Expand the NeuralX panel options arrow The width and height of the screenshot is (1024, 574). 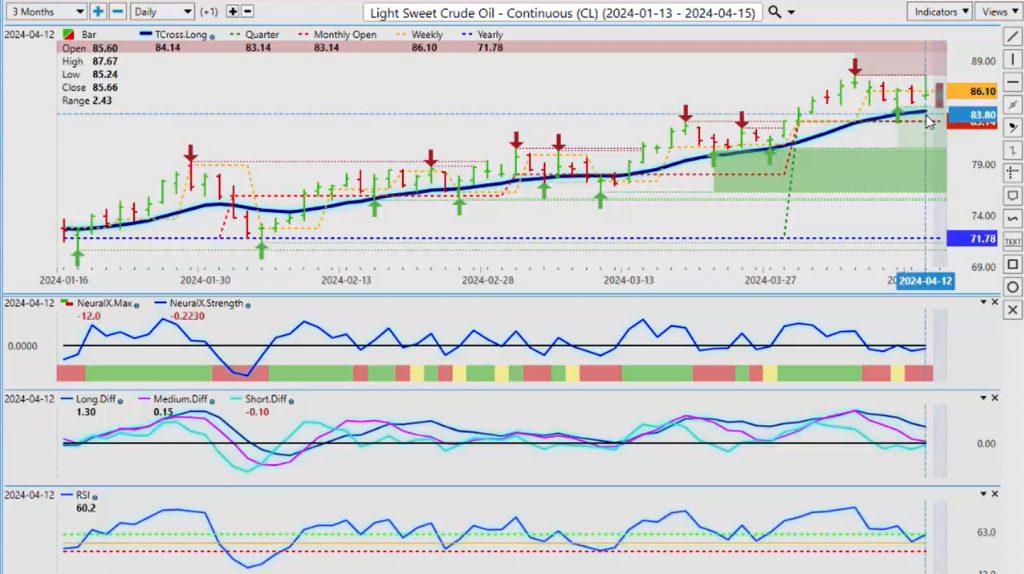pyautogui.click(x=983, y=302)
